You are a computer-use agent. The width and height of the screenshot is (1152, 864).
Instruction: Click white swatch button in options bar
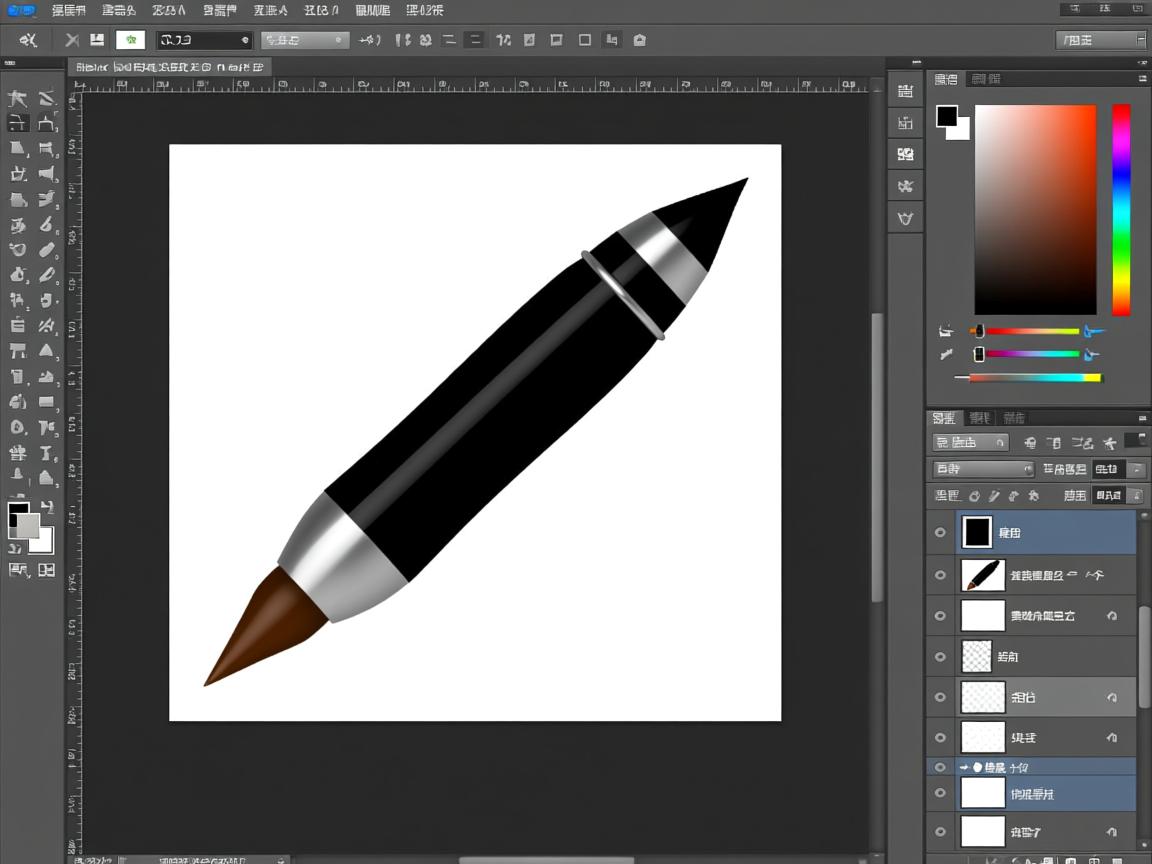pos(130,40)
